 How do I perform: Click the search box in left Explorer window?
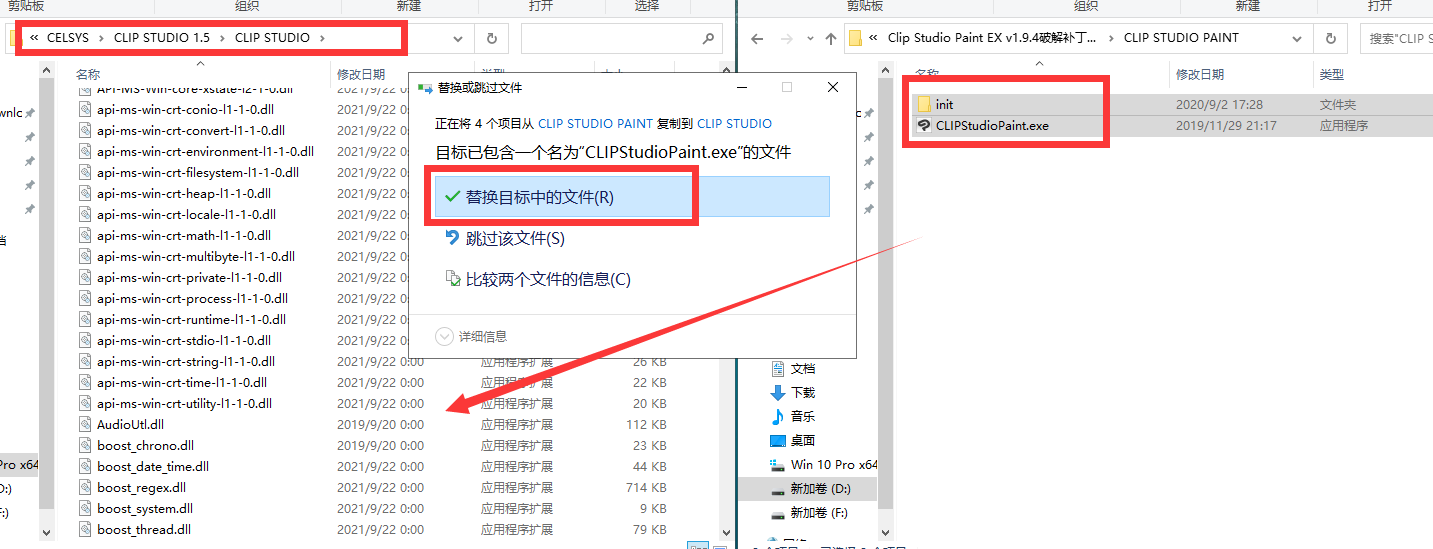click(621, 38)
